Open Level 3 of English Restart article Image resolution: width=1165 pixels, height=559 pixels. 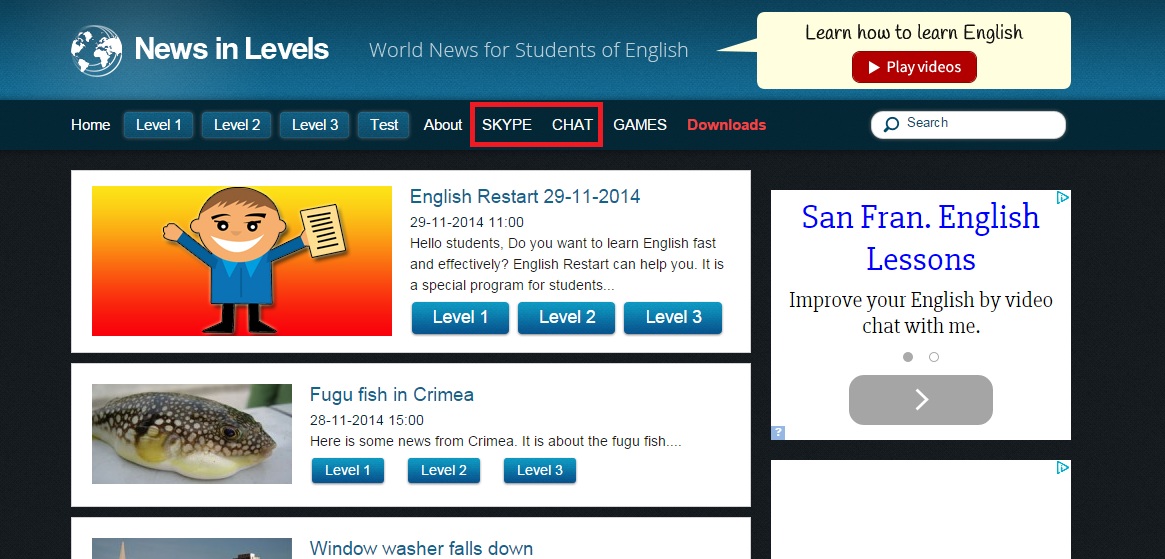click(673, 318)
